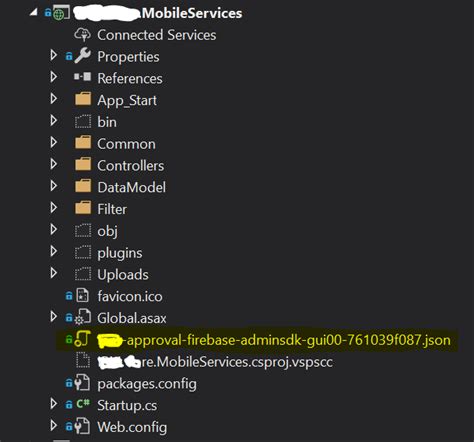Image resolution: width=474 pixels, height=442 pixels.
Task: Click the Web.config wrench file icon
Action: (82, 426)
